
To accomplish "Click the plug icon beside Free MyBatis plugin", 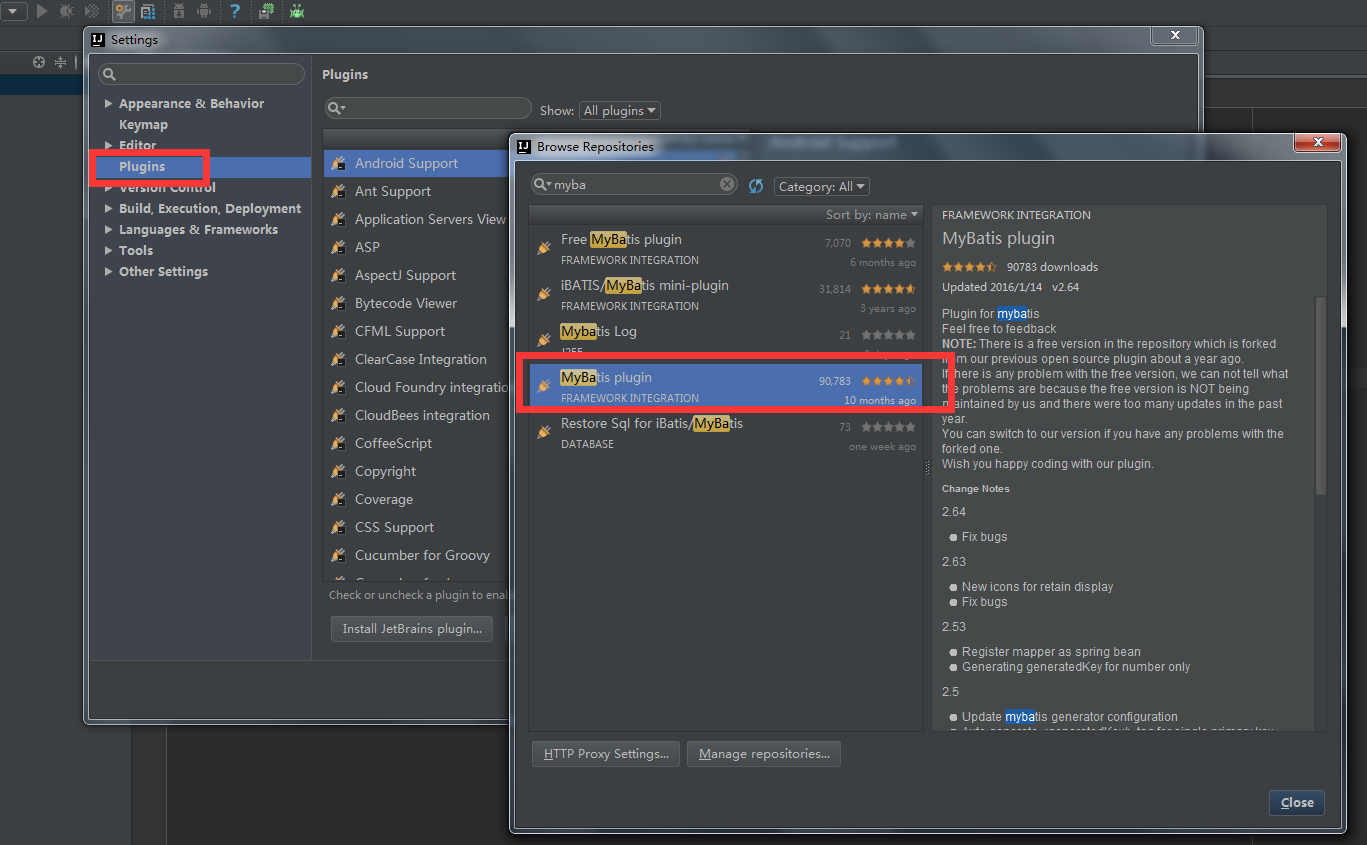I will coord(544,248).
